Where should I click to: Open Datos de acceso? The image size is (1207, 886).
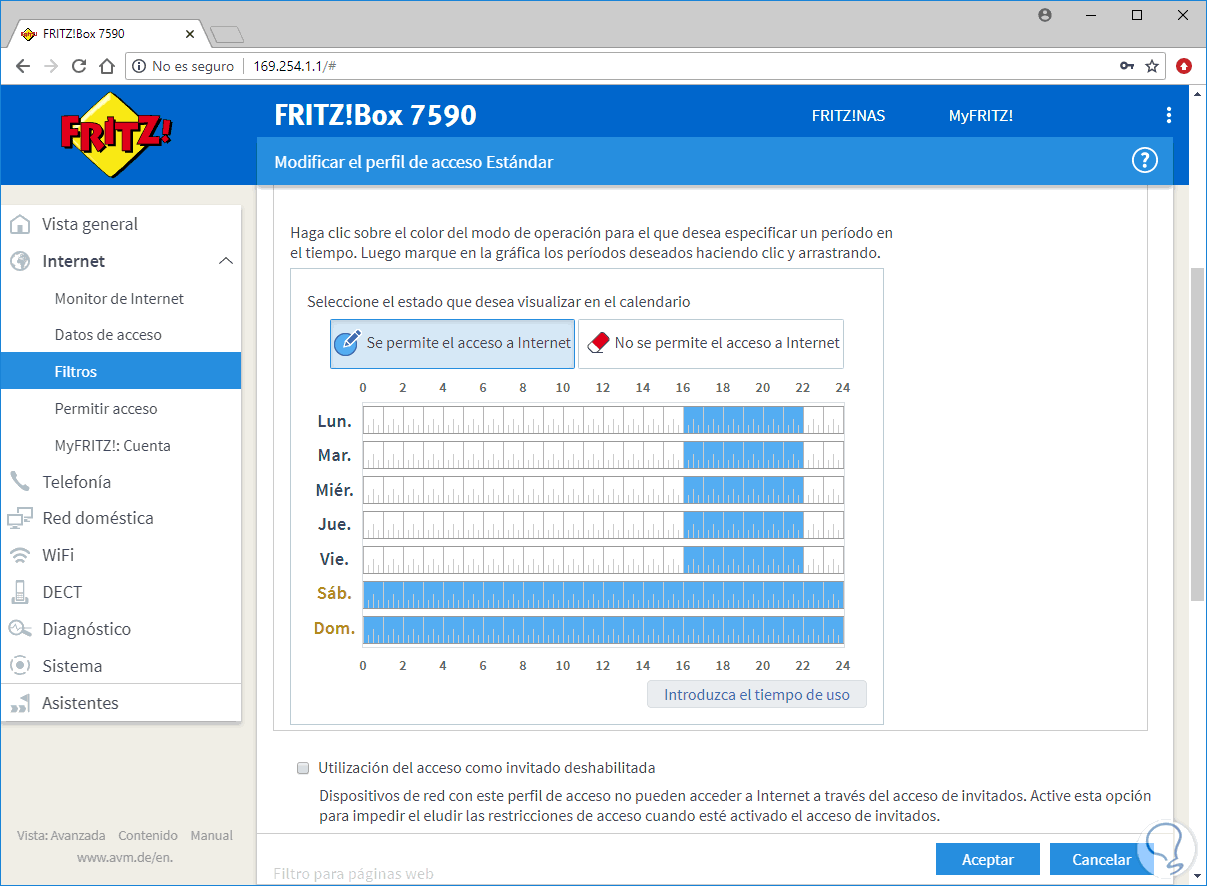(x=108, y=335)
